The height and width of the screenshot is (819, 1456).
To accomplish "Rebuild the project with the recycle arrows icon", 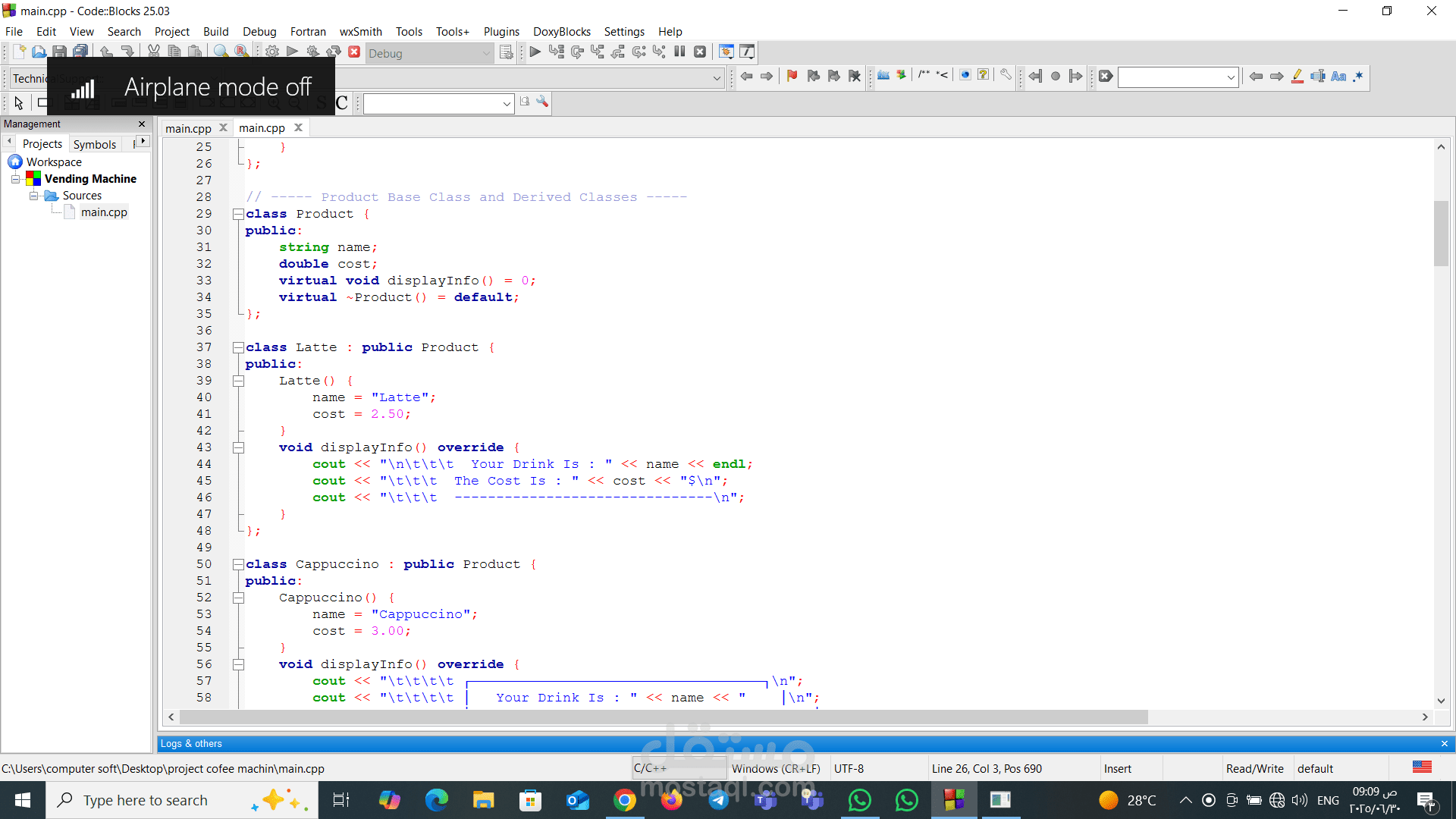I will click(334, 52).
